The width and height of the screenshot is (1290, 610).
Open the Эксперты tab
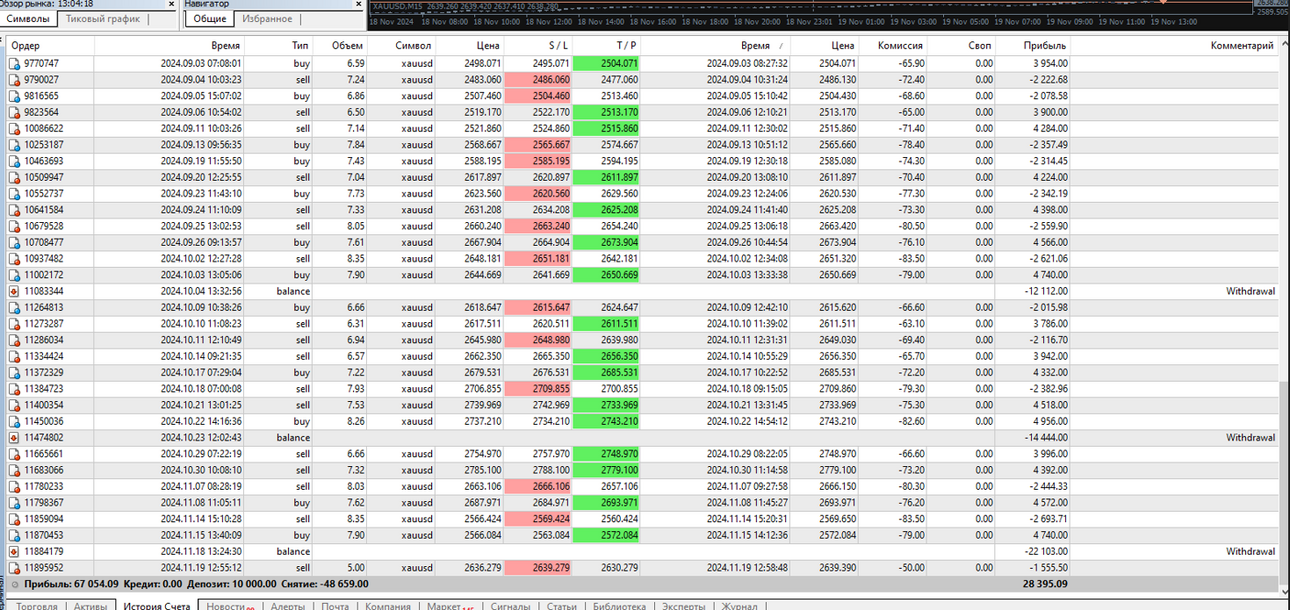click(683, 605)
